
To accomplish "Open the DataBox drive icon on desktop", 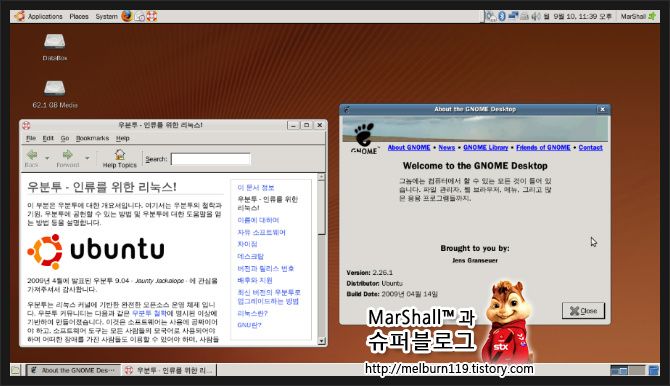I will click(x=54, y=42).
